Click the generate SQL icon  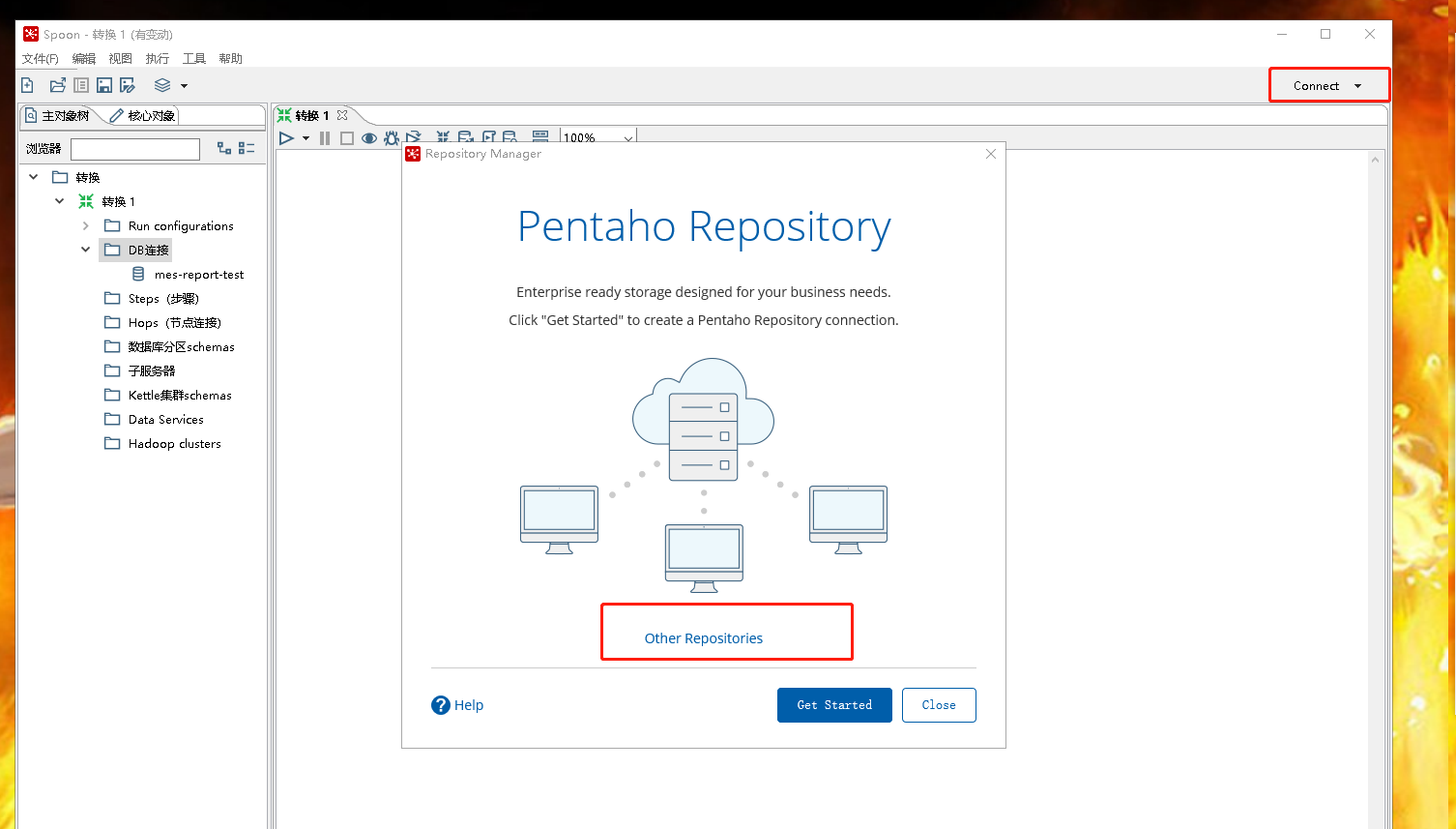pos(489,137)
